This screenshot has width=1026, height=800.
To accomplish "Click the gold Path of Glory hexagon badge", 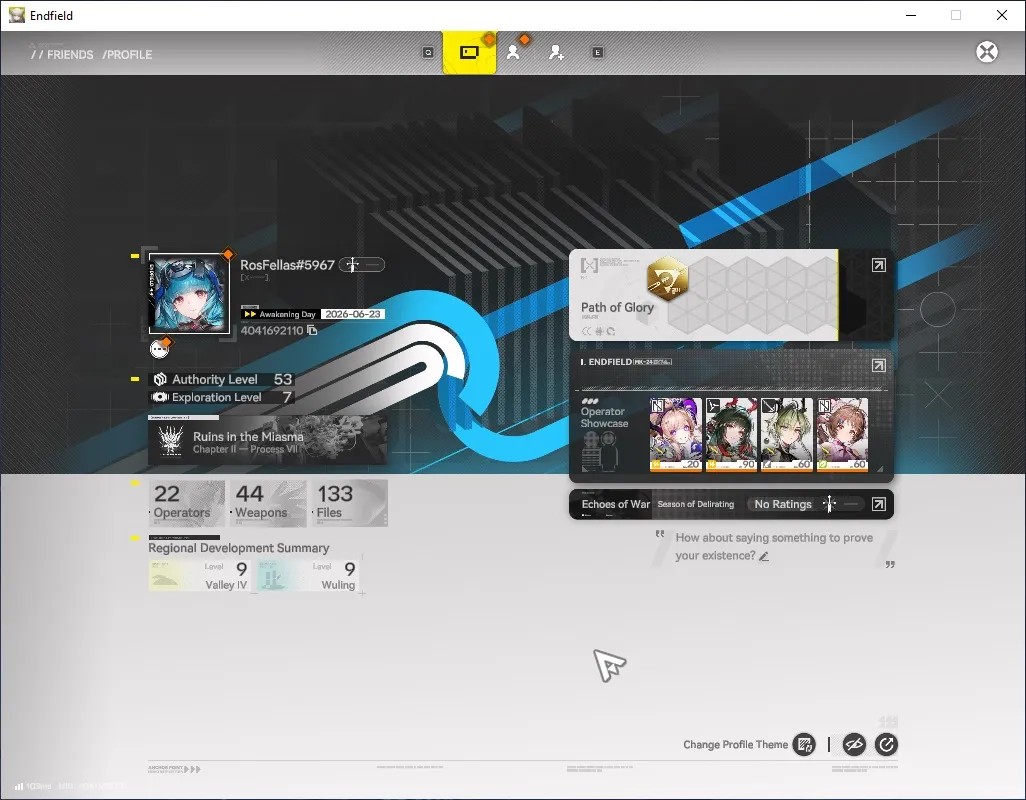I will 667,279.
